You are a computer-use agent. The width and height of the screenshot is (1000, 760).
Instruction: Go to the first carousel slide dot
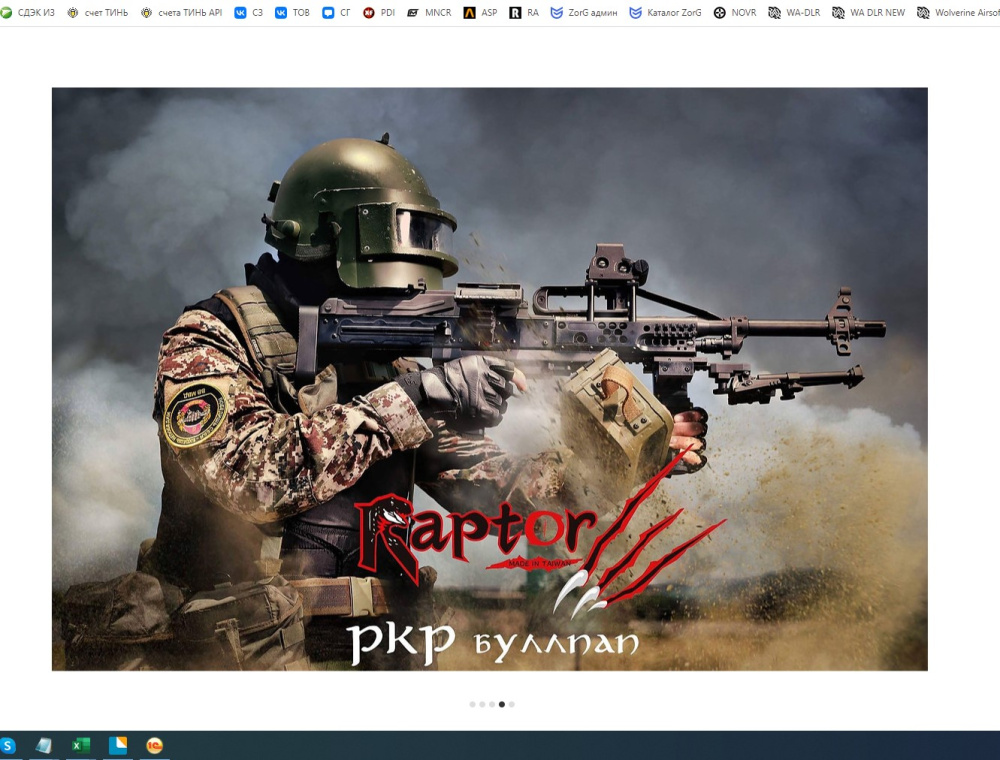click(473, 705)
